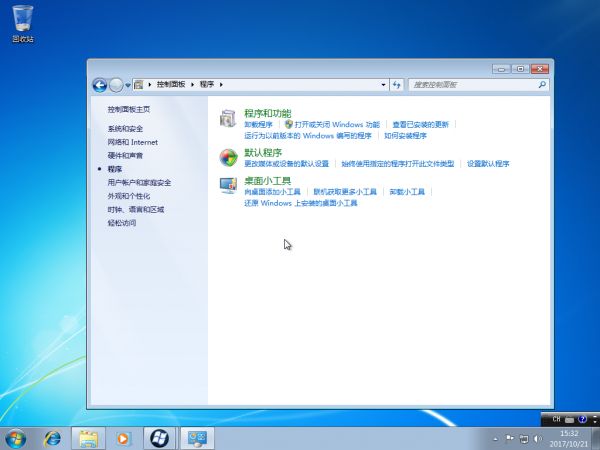Open the Windows Start button
The width and height of the screenshot is (600, 450).
[16, 439]
